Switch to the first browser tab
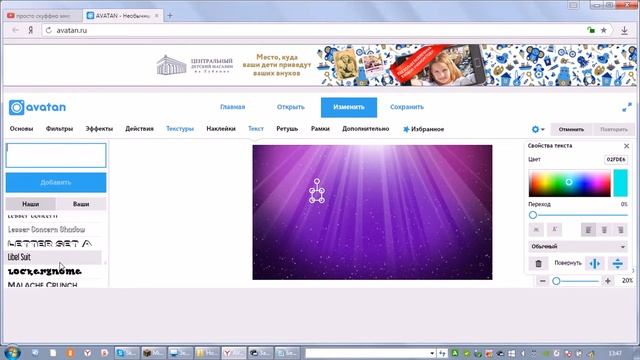The height and width of the screenshot is (360, 640). (x=43, y=16)
